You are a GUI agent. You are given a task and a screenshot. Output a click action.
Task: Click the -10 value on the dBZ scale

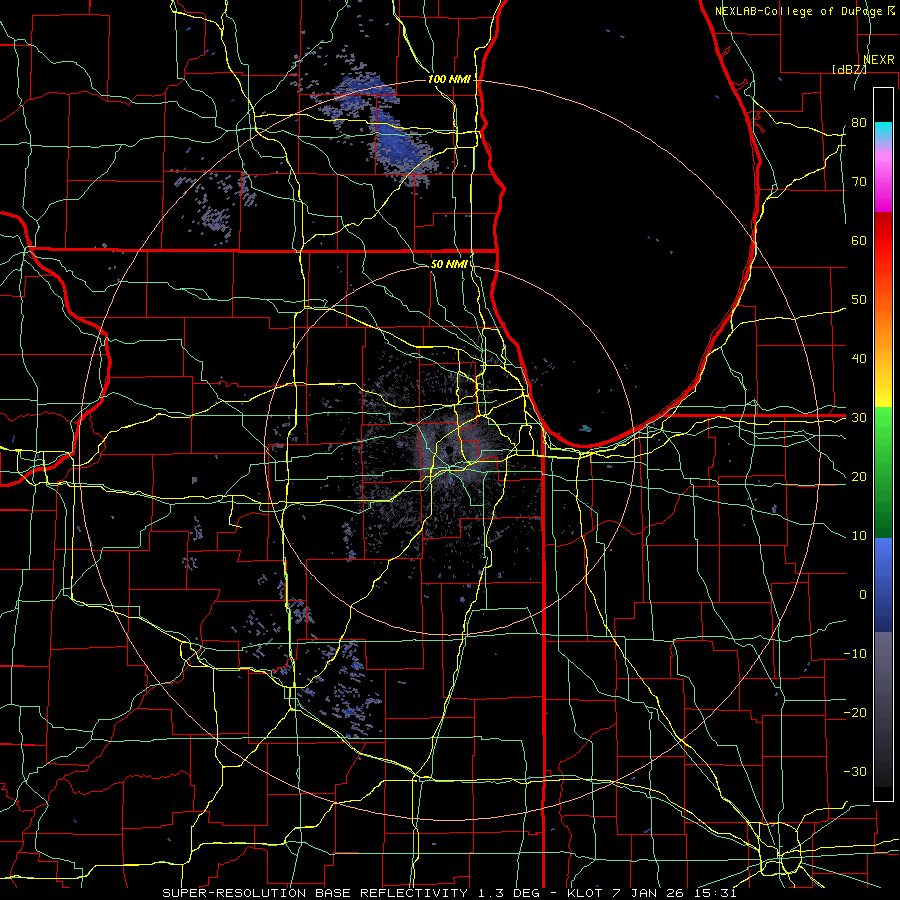(x=855, y=654)
